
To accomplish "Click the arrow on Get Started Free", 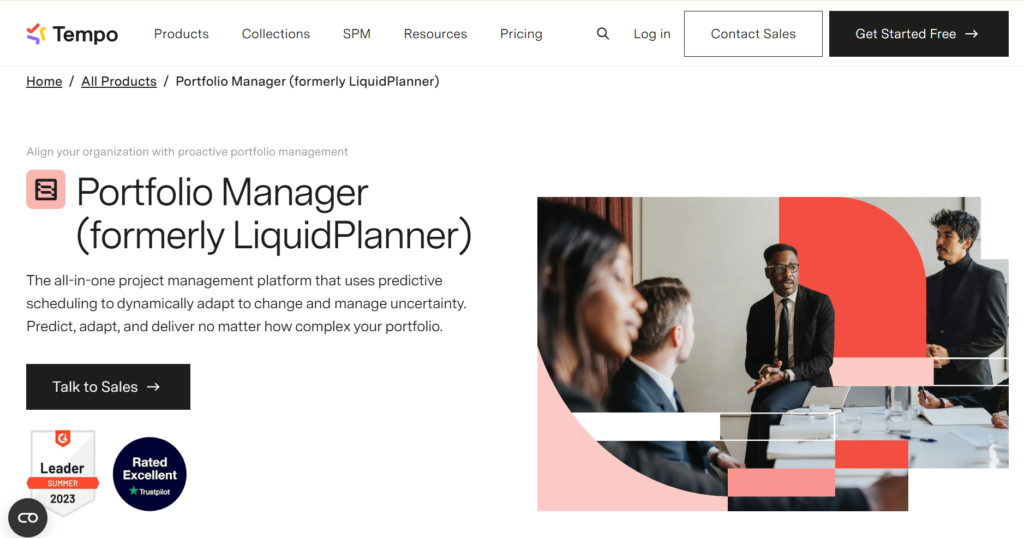I will (972, 33).
